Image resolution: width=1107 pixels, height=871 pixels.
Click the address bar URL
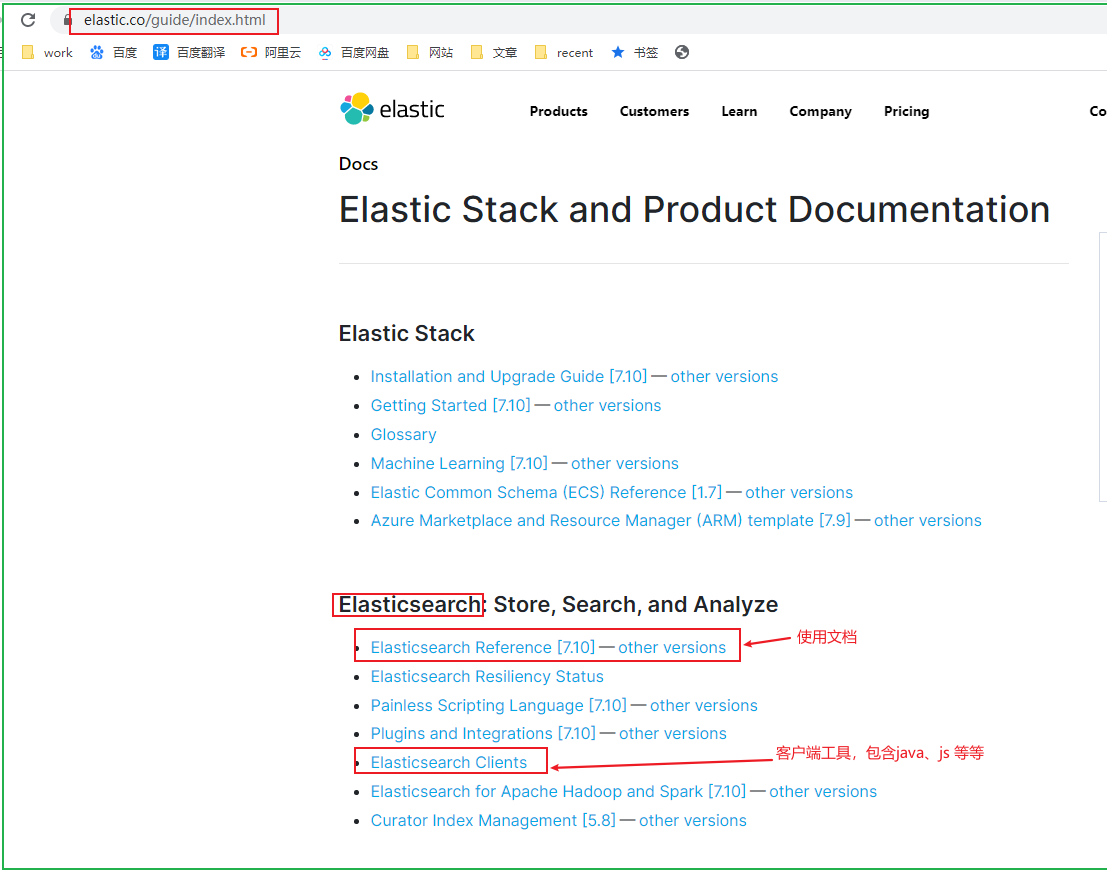pyautogui.click(x=174, y=20)
